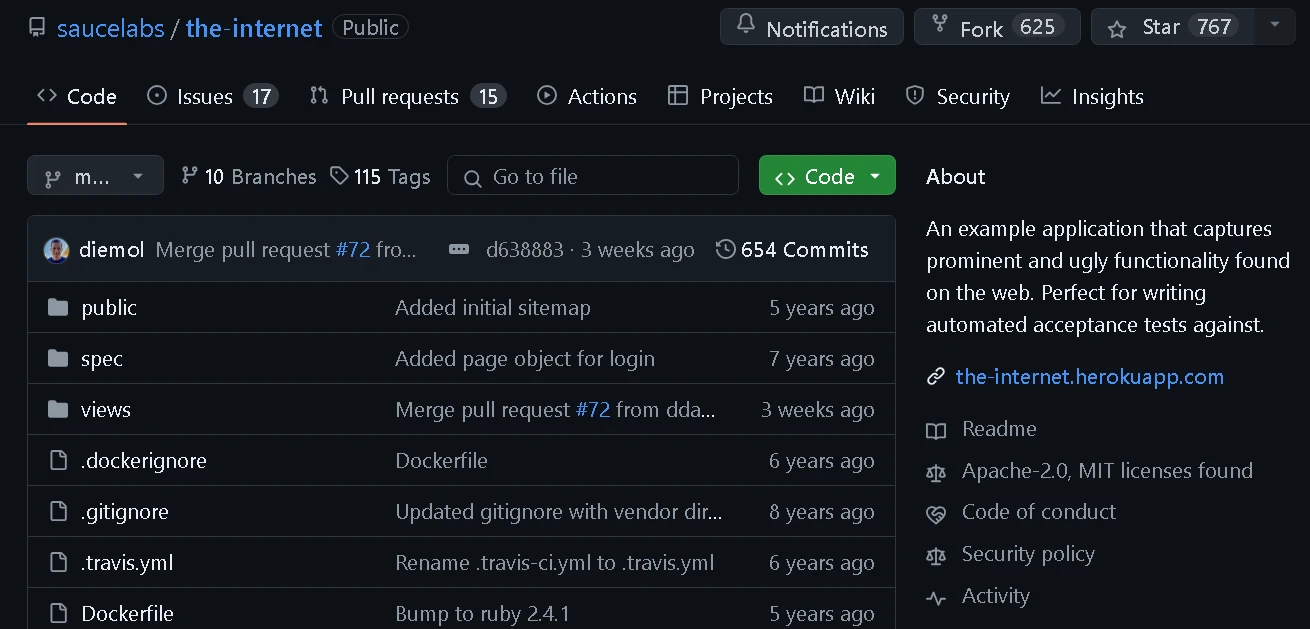Click the book icon next to Readme
1310x629 pixels.
coord(936,430)
